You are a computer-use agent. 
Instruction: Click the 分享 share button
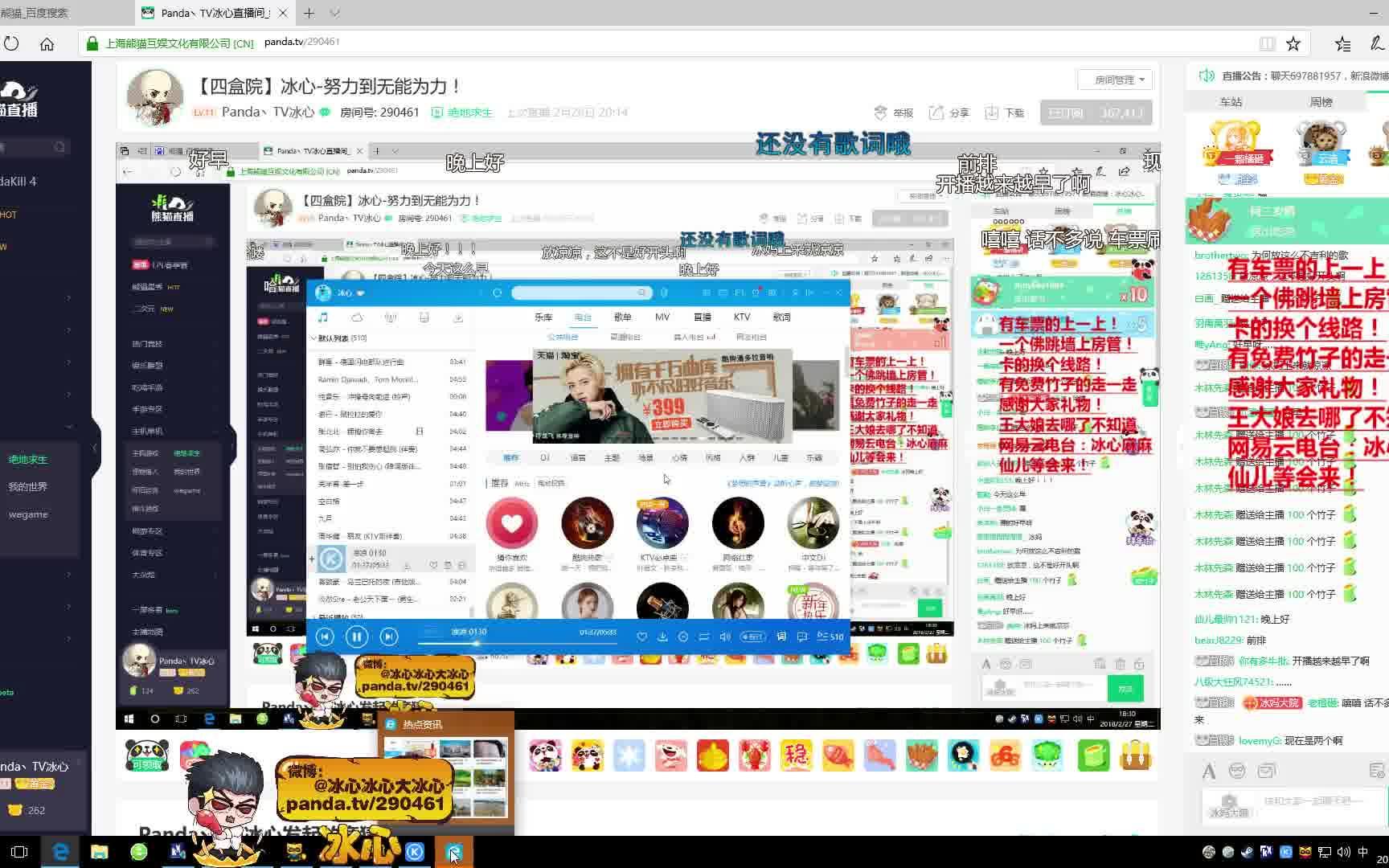[x=949, y=113]
